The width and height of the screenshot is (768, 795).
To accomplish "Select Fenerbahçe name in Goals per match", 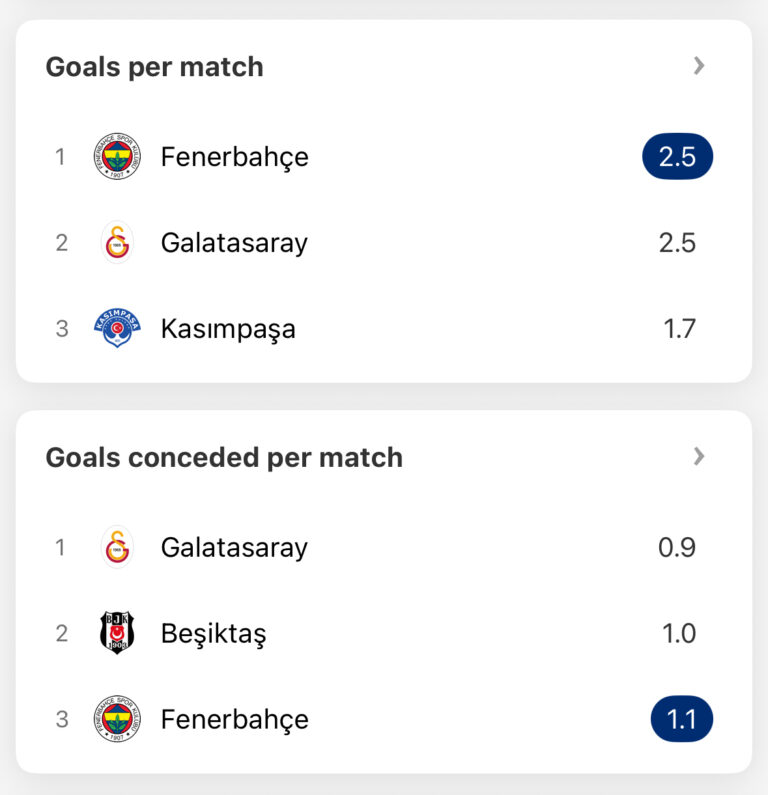I will coord(234,157).
